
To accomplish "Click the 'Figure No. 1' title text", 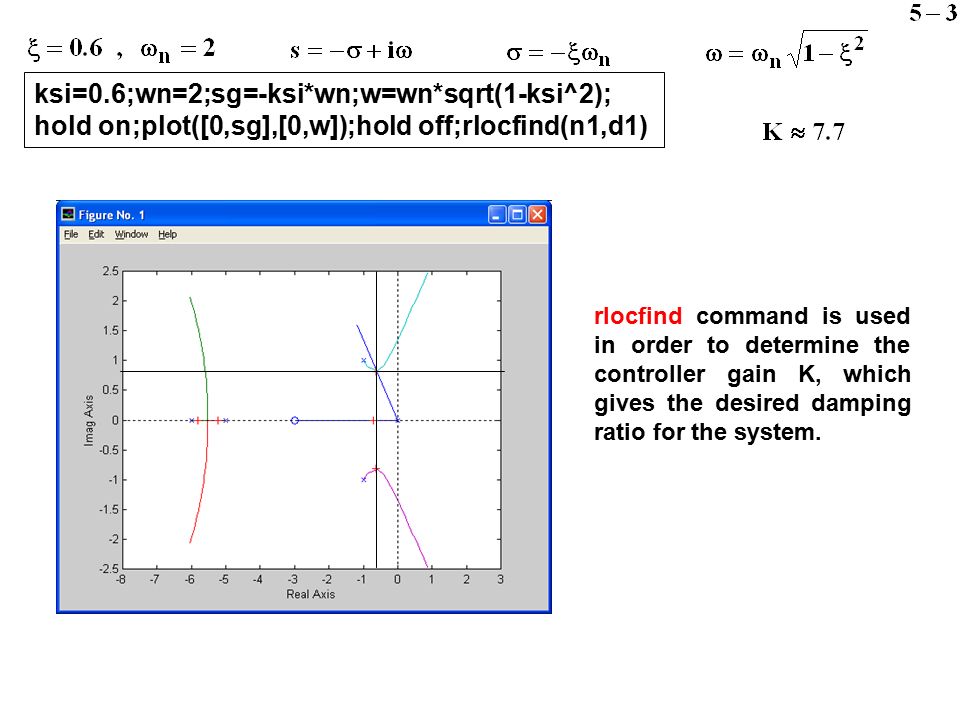I will [111, 215].
